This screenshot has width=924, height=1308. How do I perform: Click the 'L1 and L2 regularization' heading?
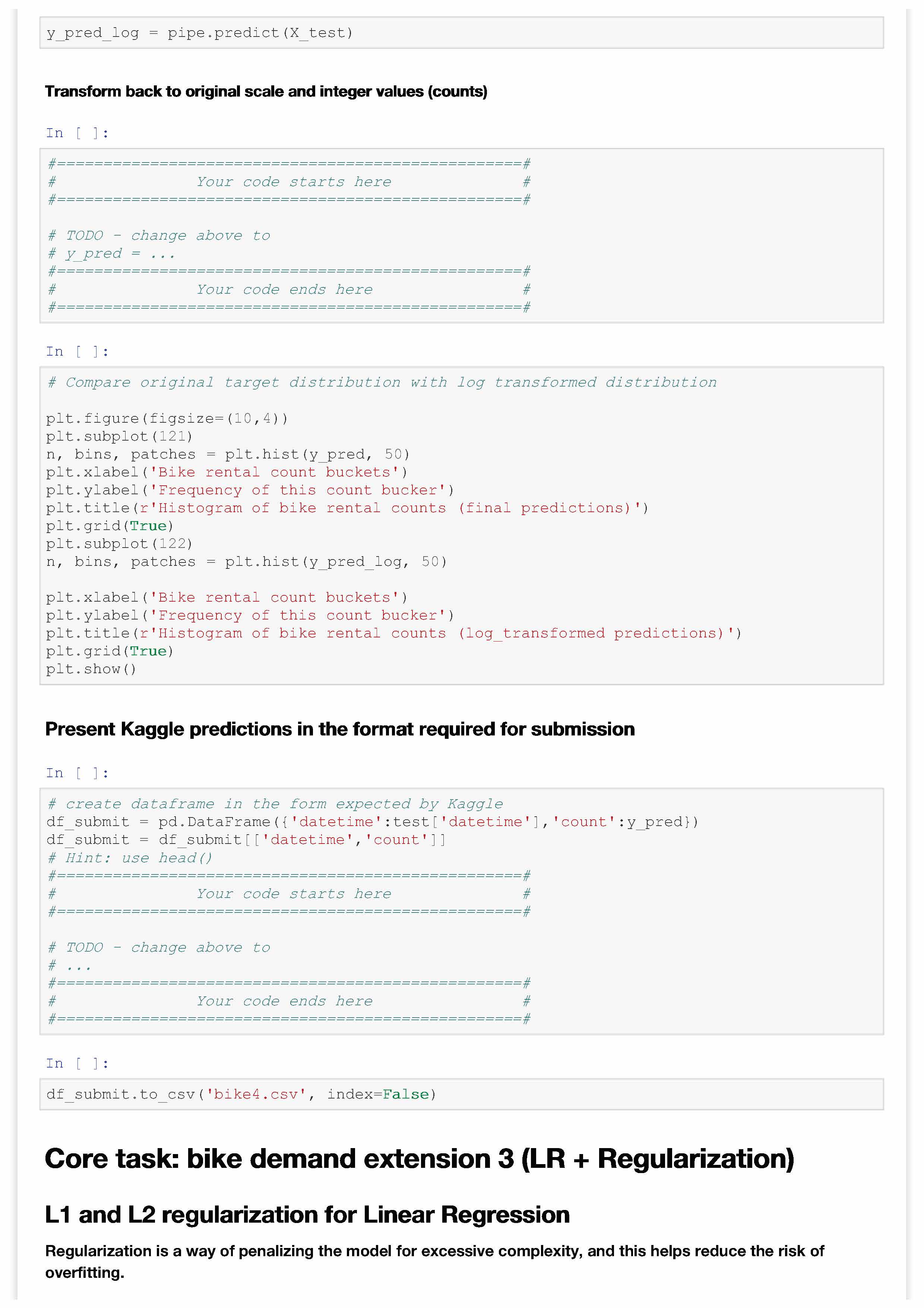coord(307,1215)
